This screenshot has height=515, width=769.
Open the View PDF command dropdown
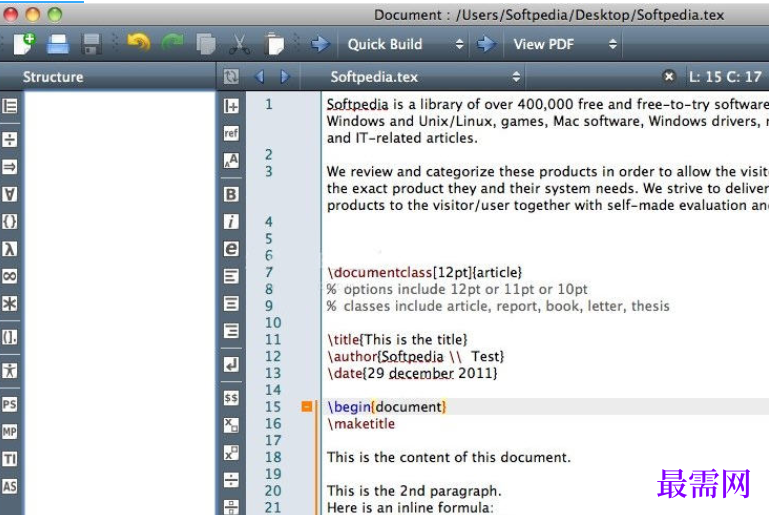pos(564,44)
